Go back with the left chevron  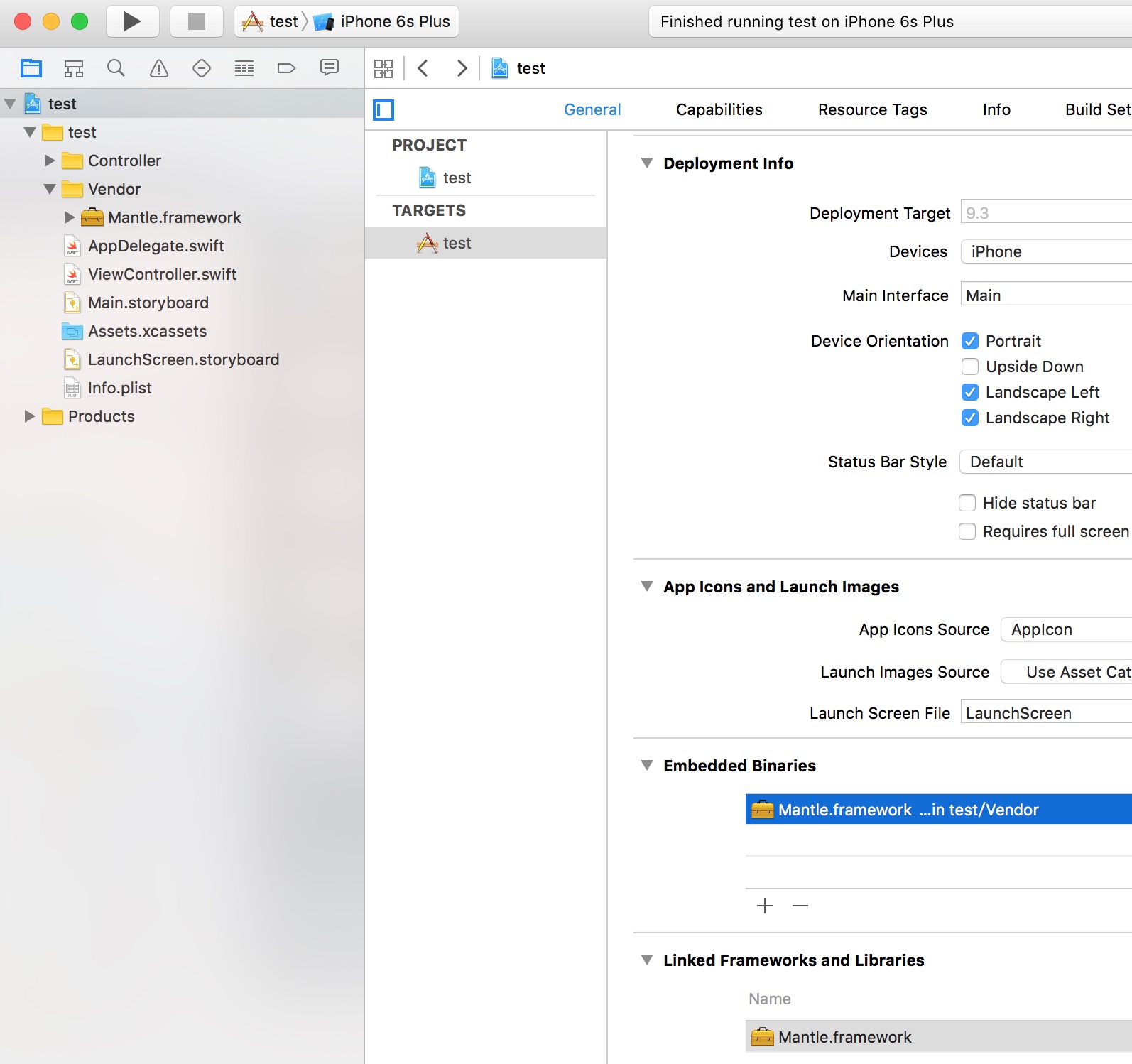click(x=423, y=68)
